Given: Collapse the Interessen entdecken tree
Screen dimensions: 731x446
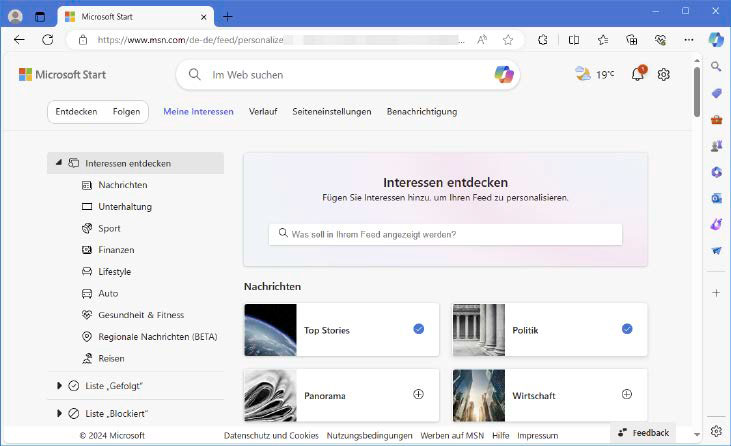Looking at the screenshot, I should coord(59,163).
